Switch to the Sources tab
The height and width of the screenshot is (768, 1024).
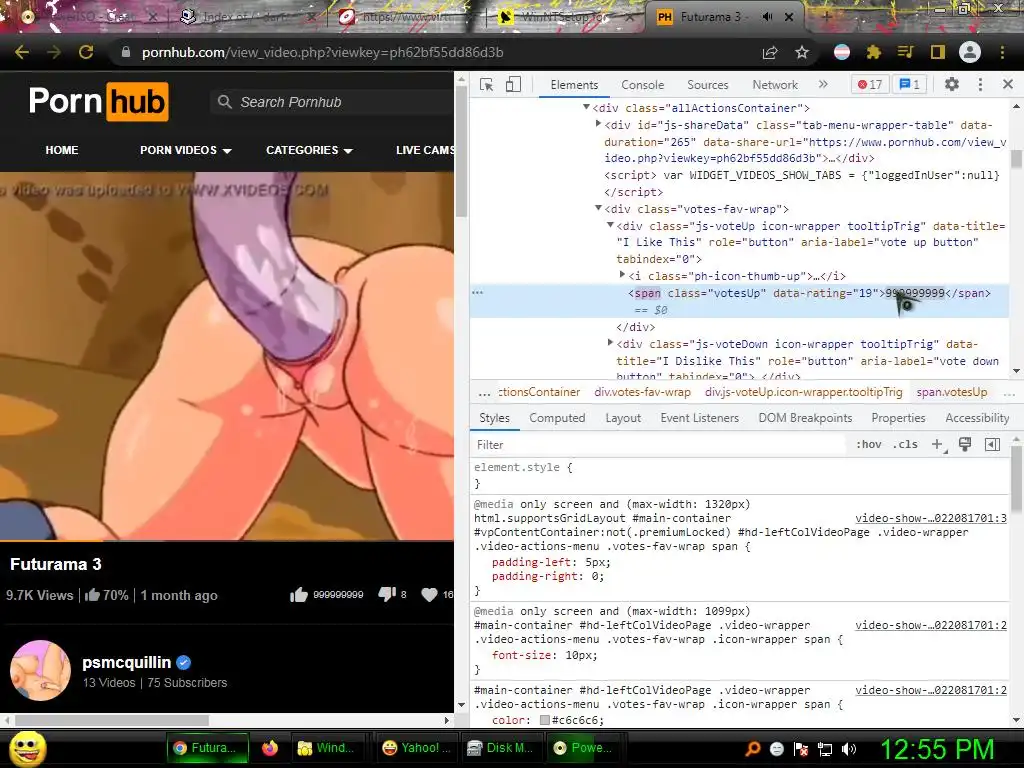click(707, 85)
